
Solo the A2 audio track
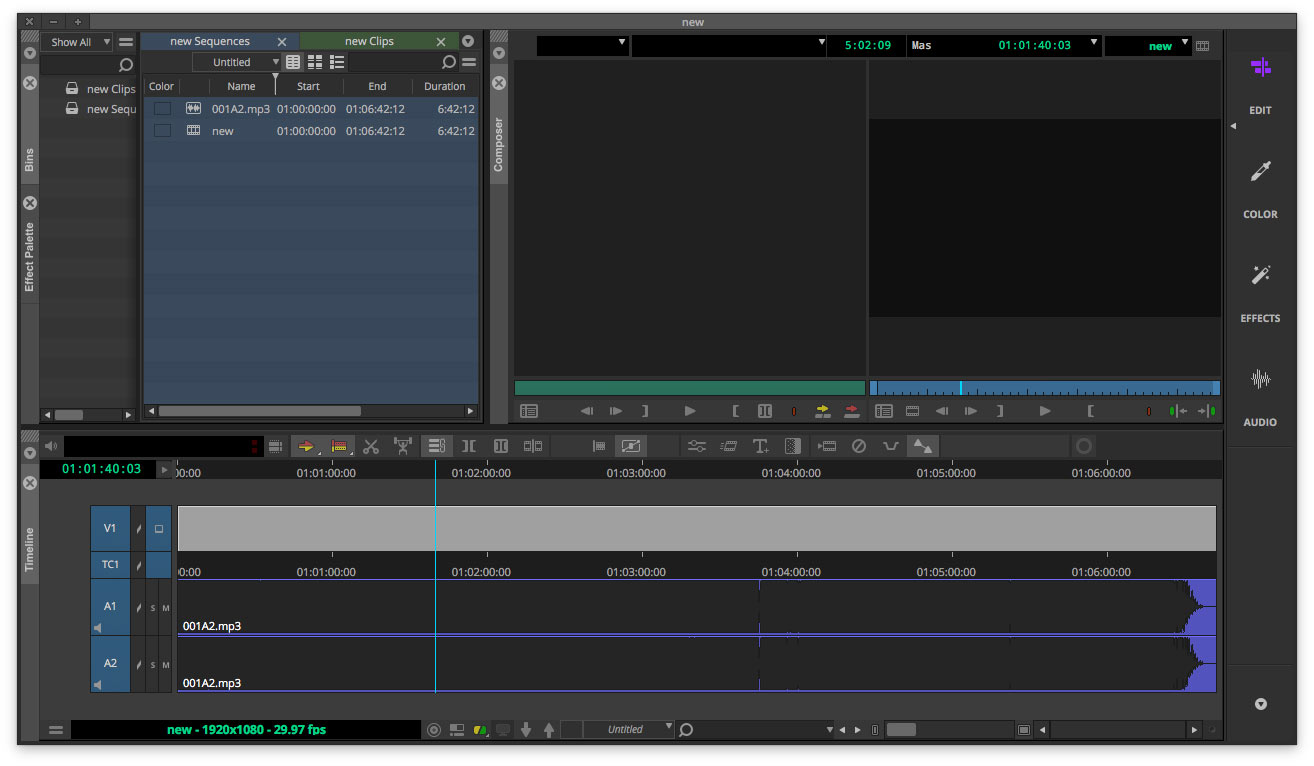153,665
